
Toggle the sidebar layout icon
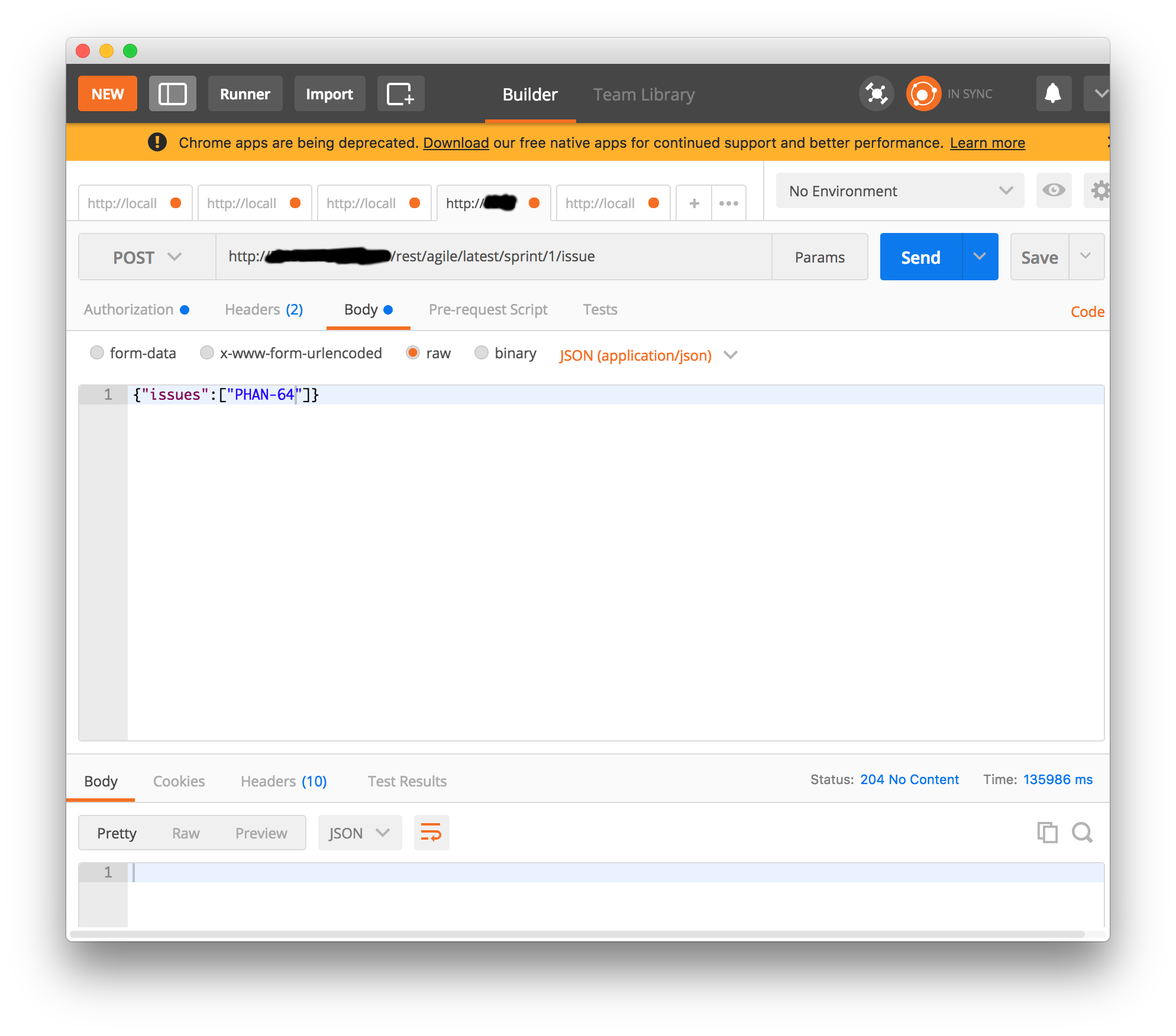click(172, 93)
